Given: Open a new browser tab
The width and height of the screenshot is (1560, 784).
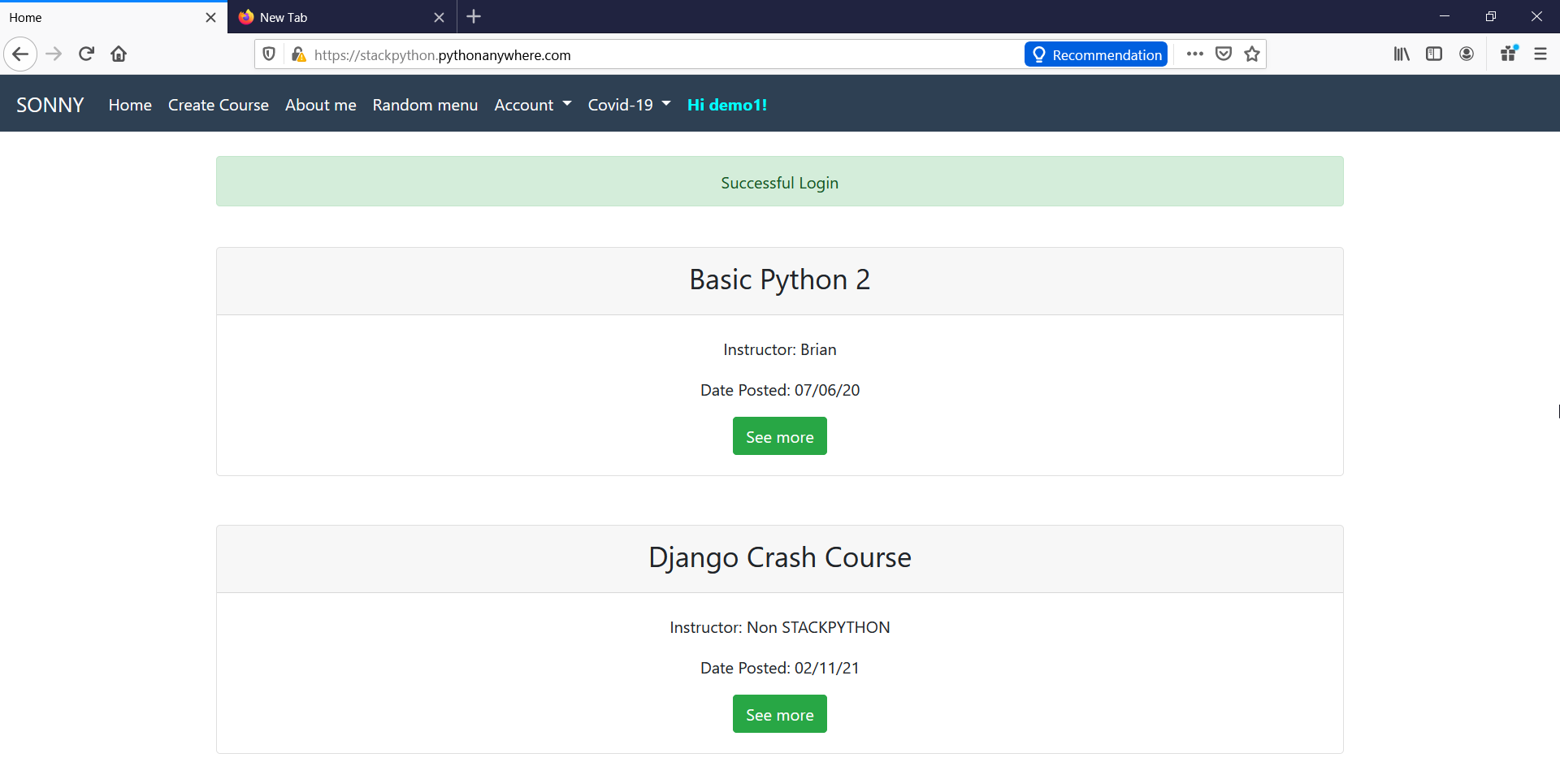Looking at the screenshot, I should [474, 17].
